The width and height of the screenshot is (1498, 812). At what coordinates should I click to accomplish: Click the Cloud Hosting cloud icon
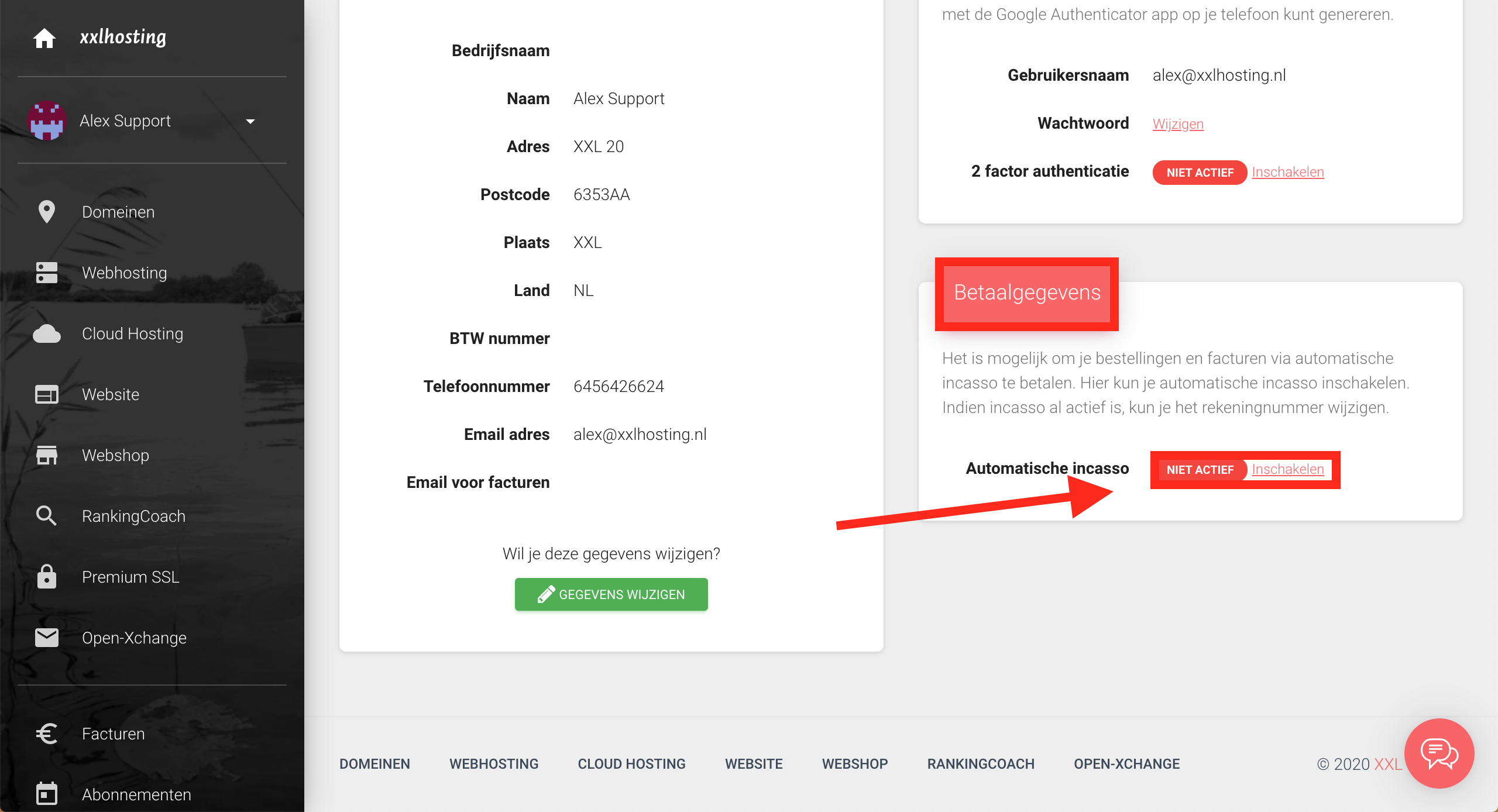pos(46,333)
